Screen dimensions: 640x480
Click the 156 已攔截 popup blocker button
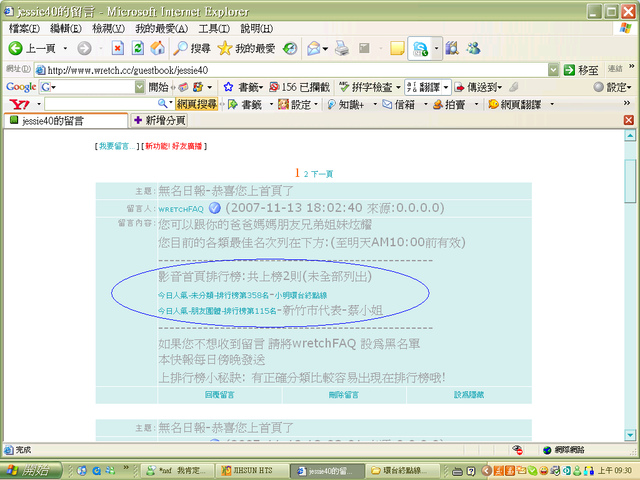click(x=300, y=87)
